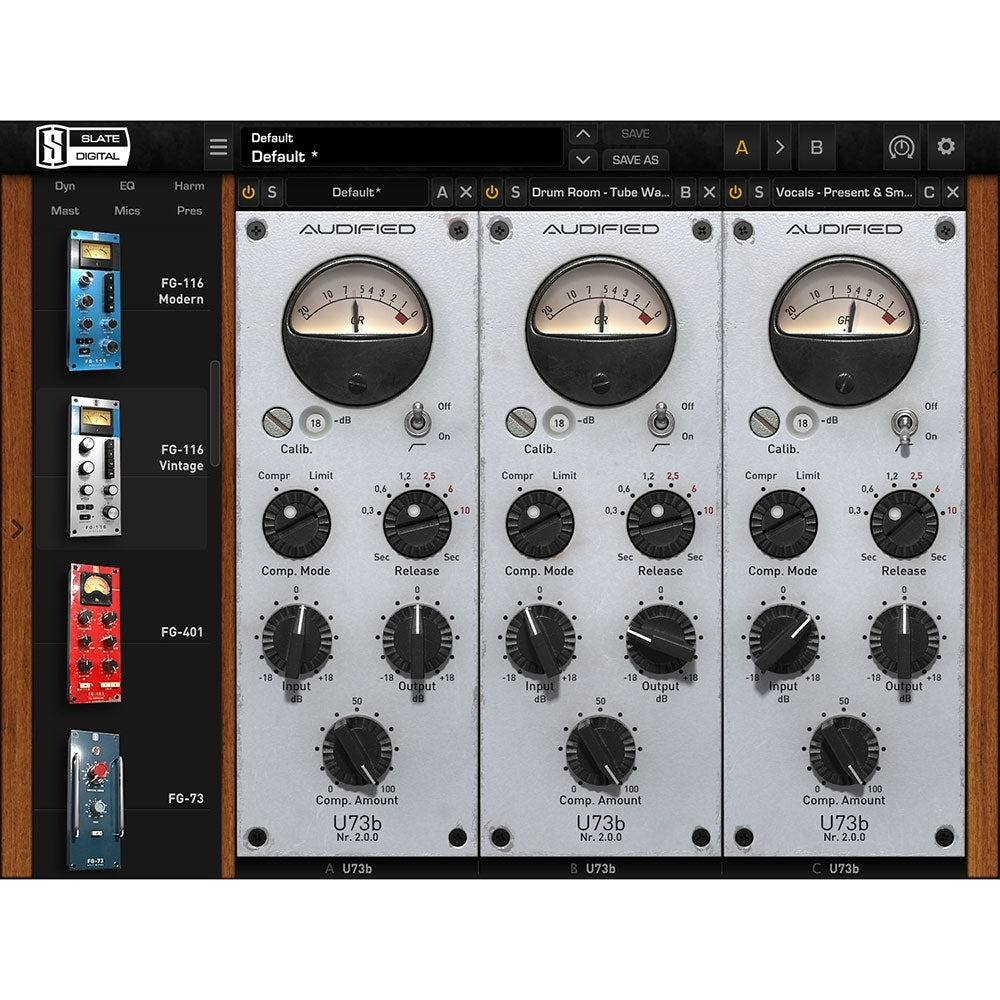1000x1000 pixels.
Task: Open the main Default preset field
Action: 402,147
